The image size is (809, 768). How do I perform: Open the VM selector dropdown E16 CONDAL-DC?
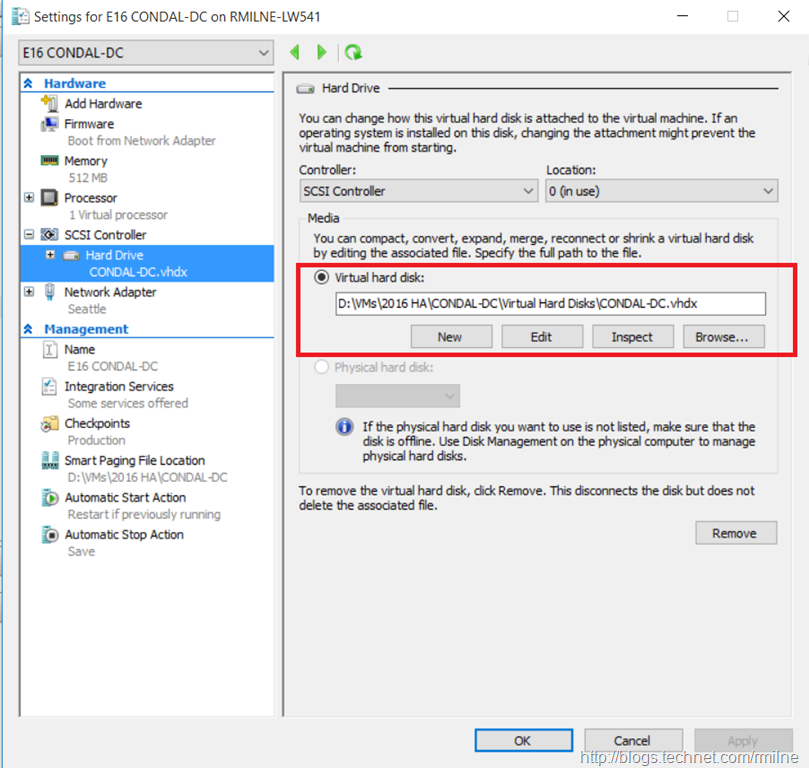[x=146, y=52]
